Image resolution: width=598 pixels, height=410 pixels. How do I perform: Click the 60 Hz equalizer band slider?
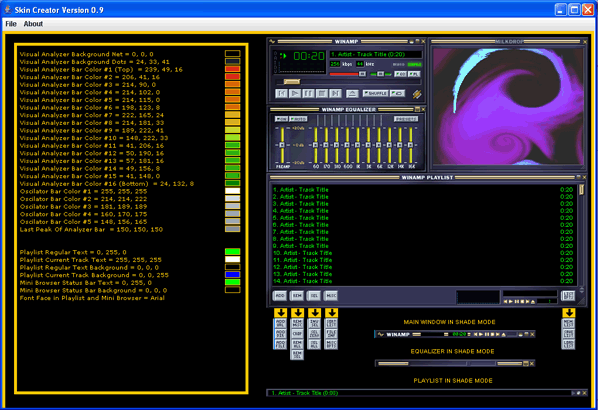click(x=315, y=145)
